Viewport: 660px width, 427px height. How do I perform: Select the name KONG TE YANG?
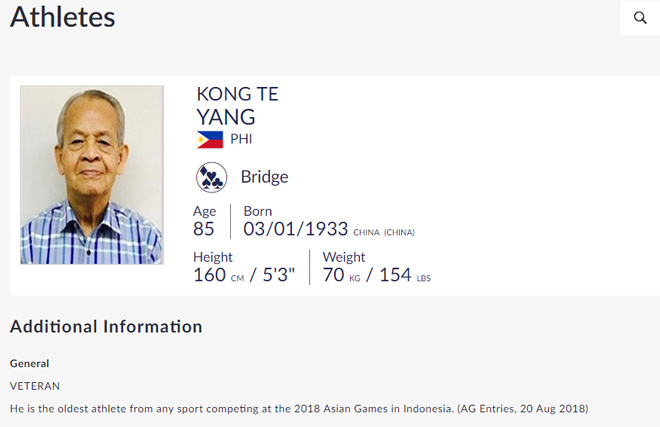point(237,105)
